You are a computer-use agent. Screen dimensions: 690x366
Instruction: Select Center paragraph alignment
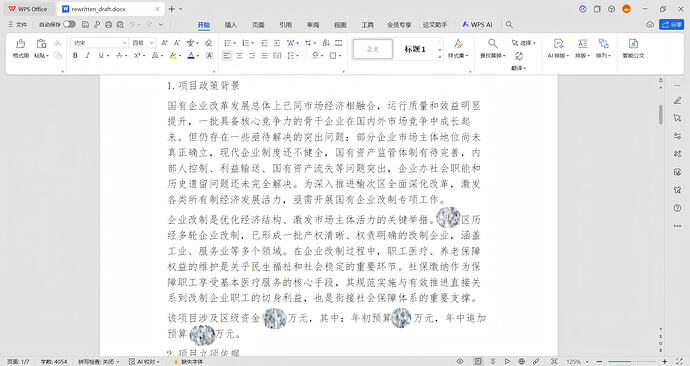[x=239, y=55]
